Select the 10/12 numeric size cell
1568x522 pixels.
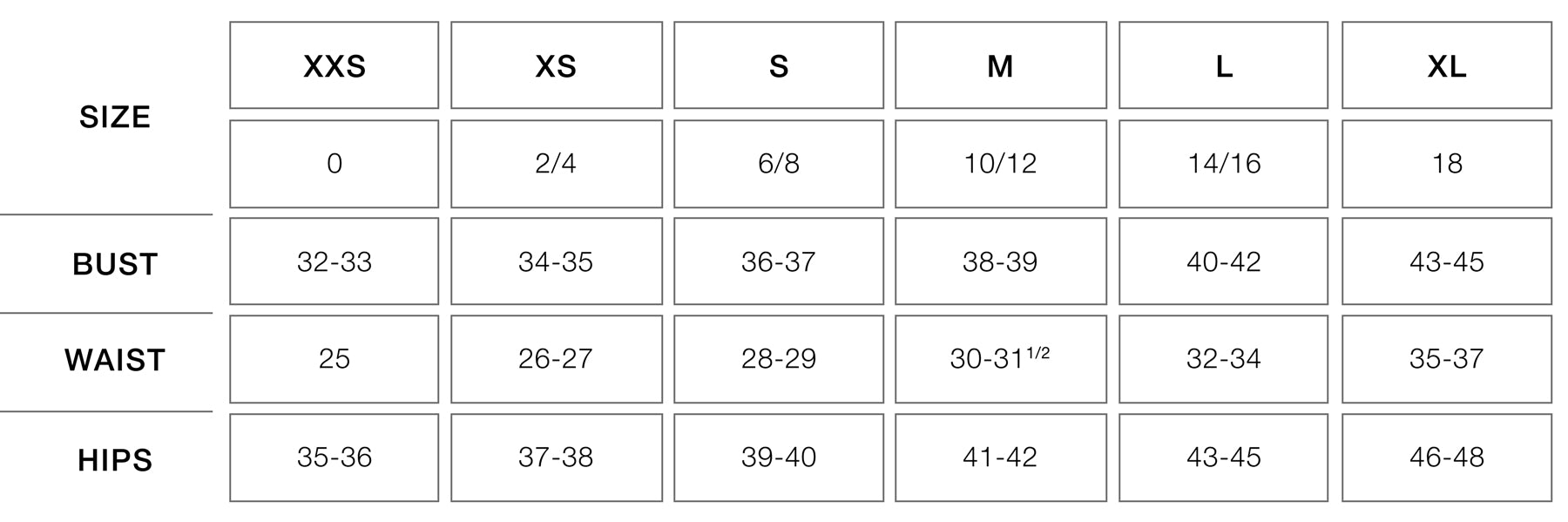[x=1000, y=164]
